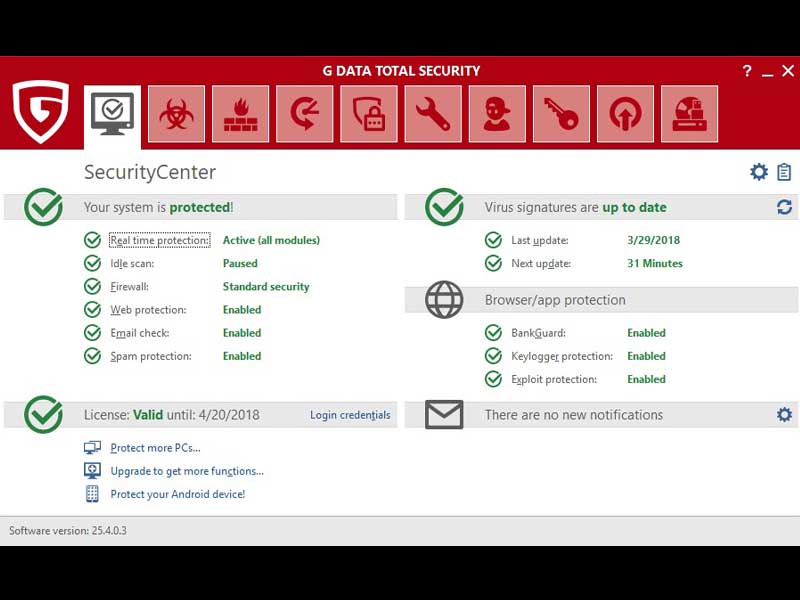Open the Virus protection biohazard icon

177,114
